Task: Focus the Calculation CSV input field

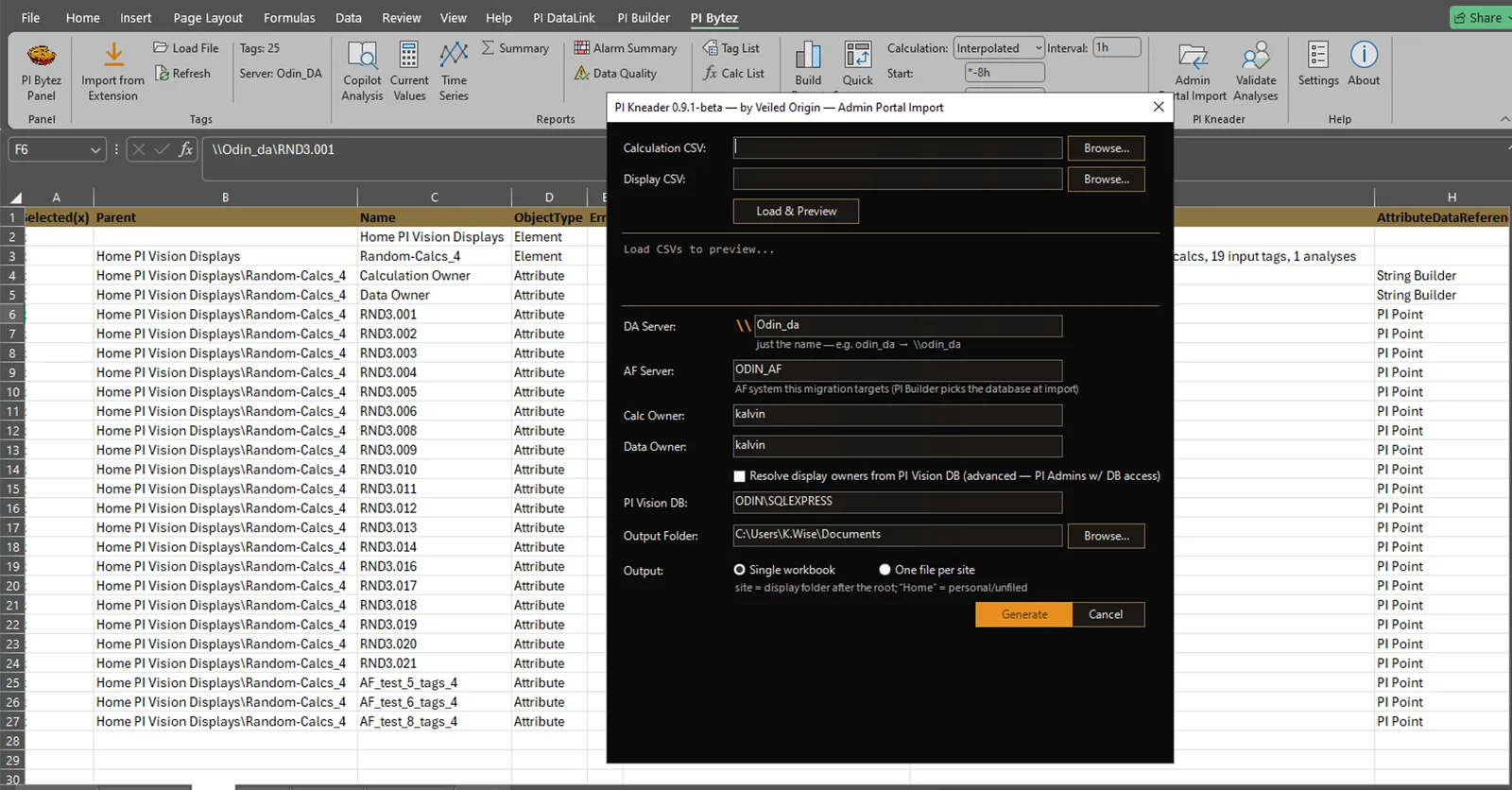Action: [x=898, y=148]
